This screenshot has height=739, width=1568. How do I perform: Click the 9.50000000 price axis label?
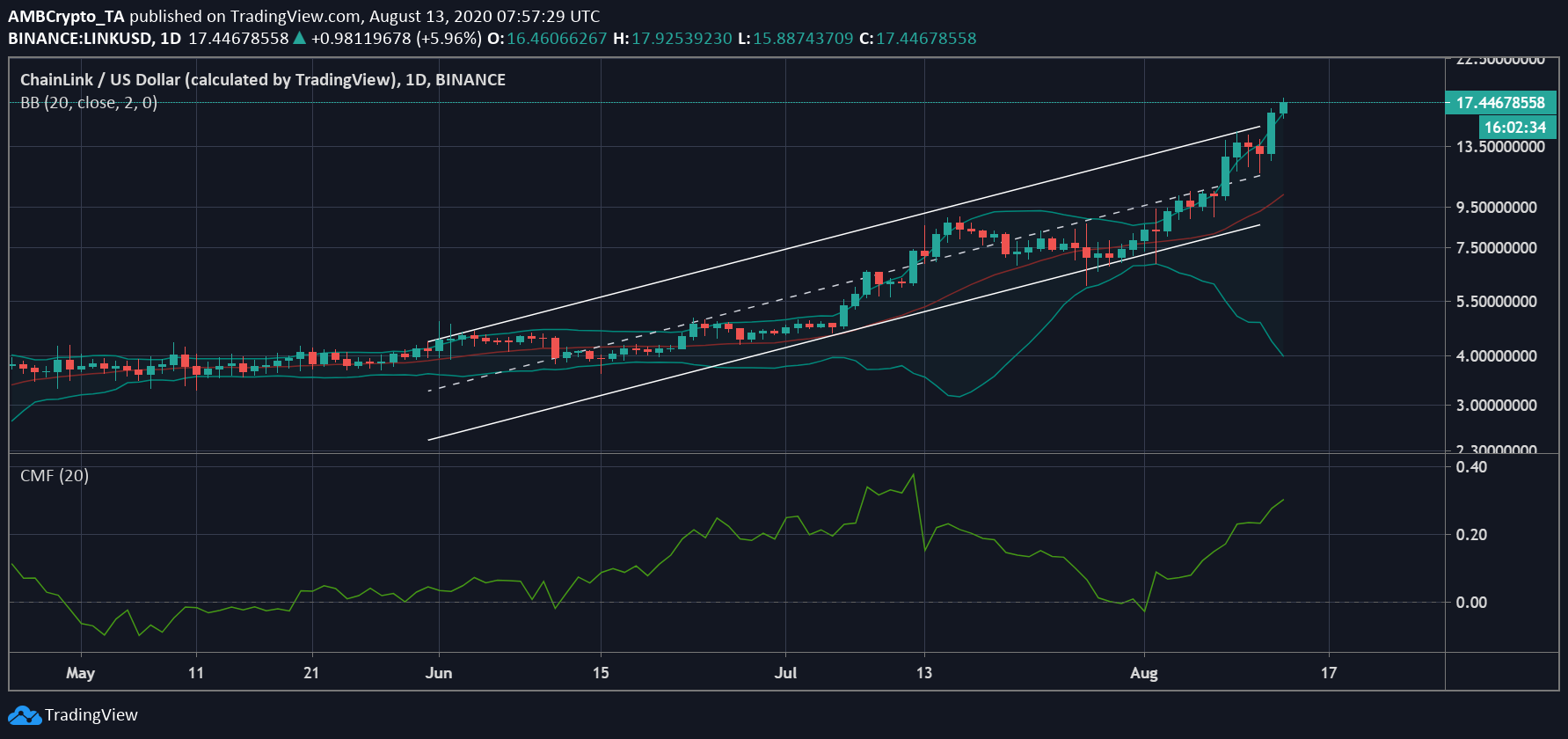tap(1497, 208)
